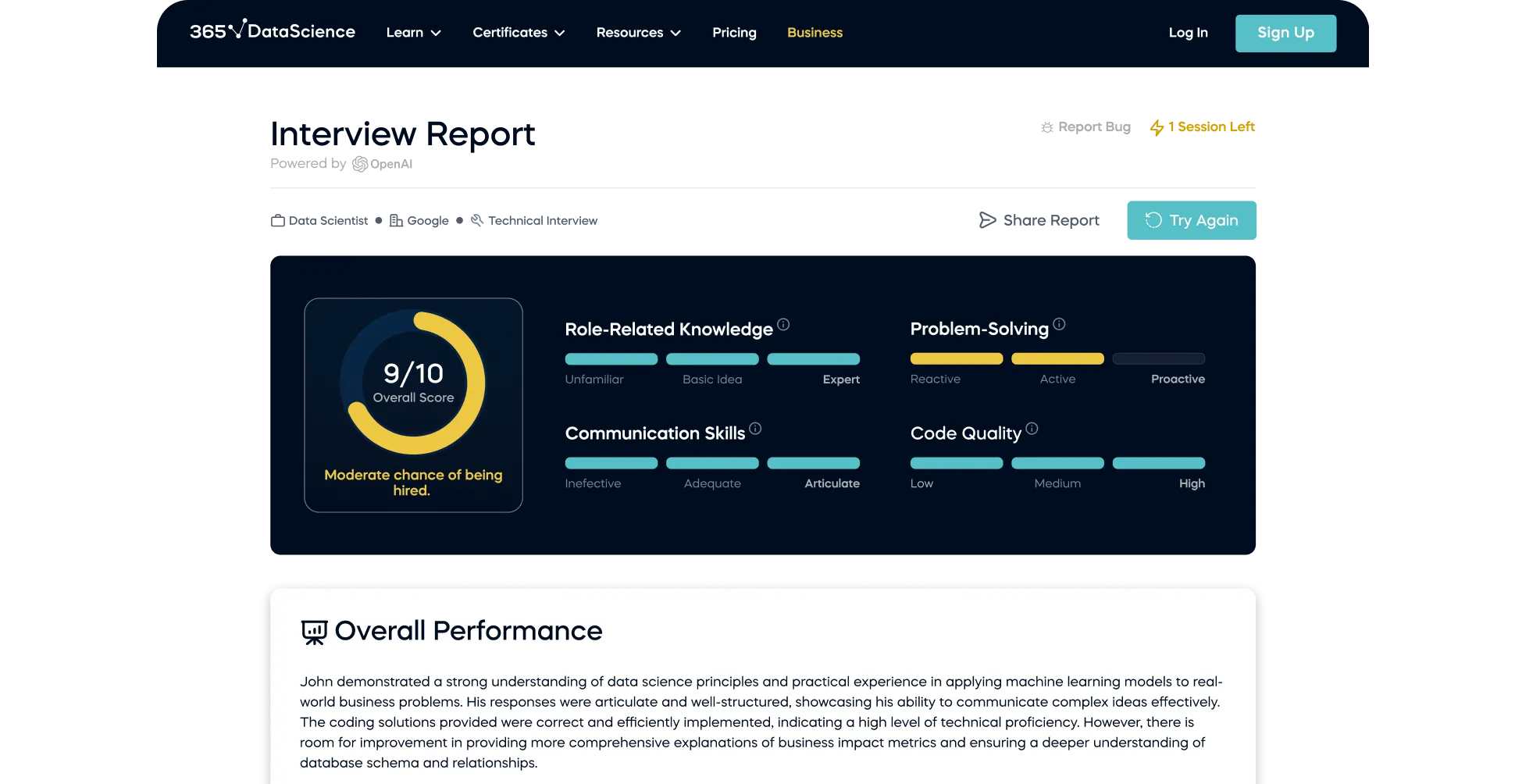The image size is (1515, 784).
Task: Click the OpenAI logo
Action: pyautogui.click(x=382, y=164)
